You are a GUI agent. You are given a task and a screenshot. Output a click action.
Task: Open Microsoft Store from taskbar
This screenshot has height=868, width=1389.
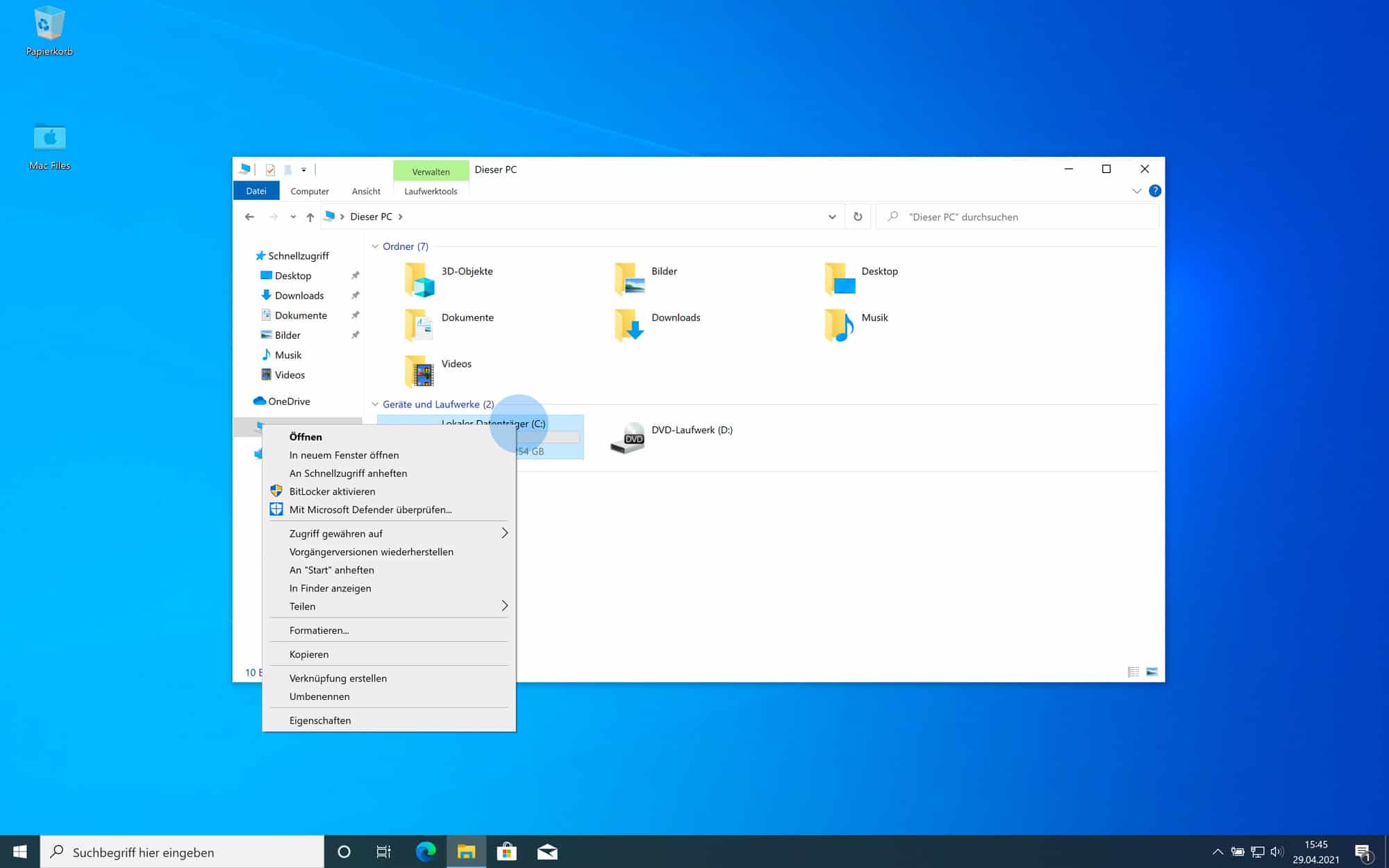click(507, 852)
